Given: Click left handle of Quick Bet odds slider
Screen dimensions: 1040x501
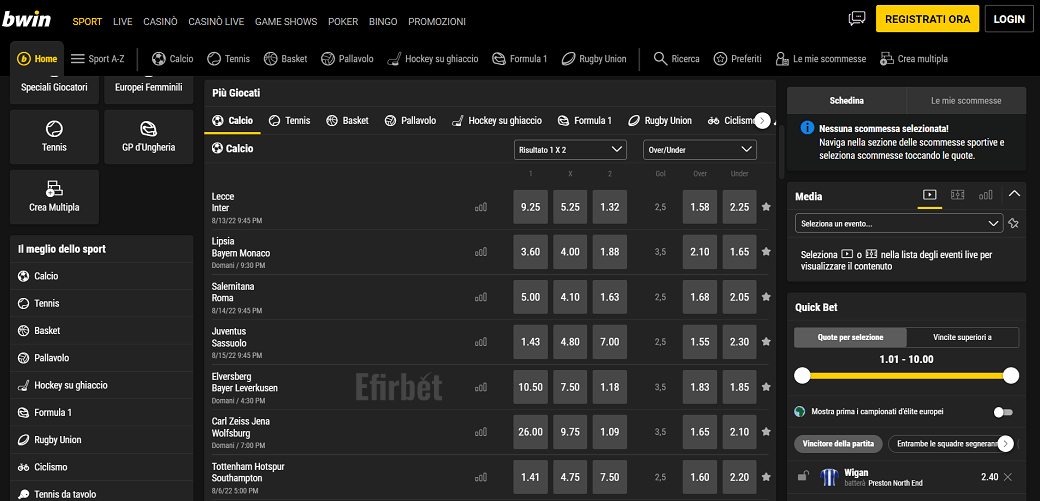Looking at the screenshot, I should (803, 376).
